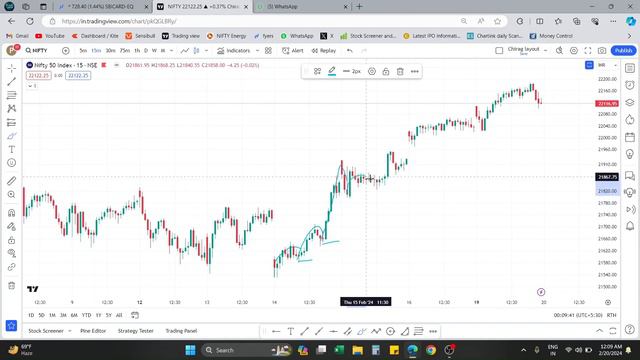Select the Measure ruler tool
The image size is (640, 360).
pos(11,181)
